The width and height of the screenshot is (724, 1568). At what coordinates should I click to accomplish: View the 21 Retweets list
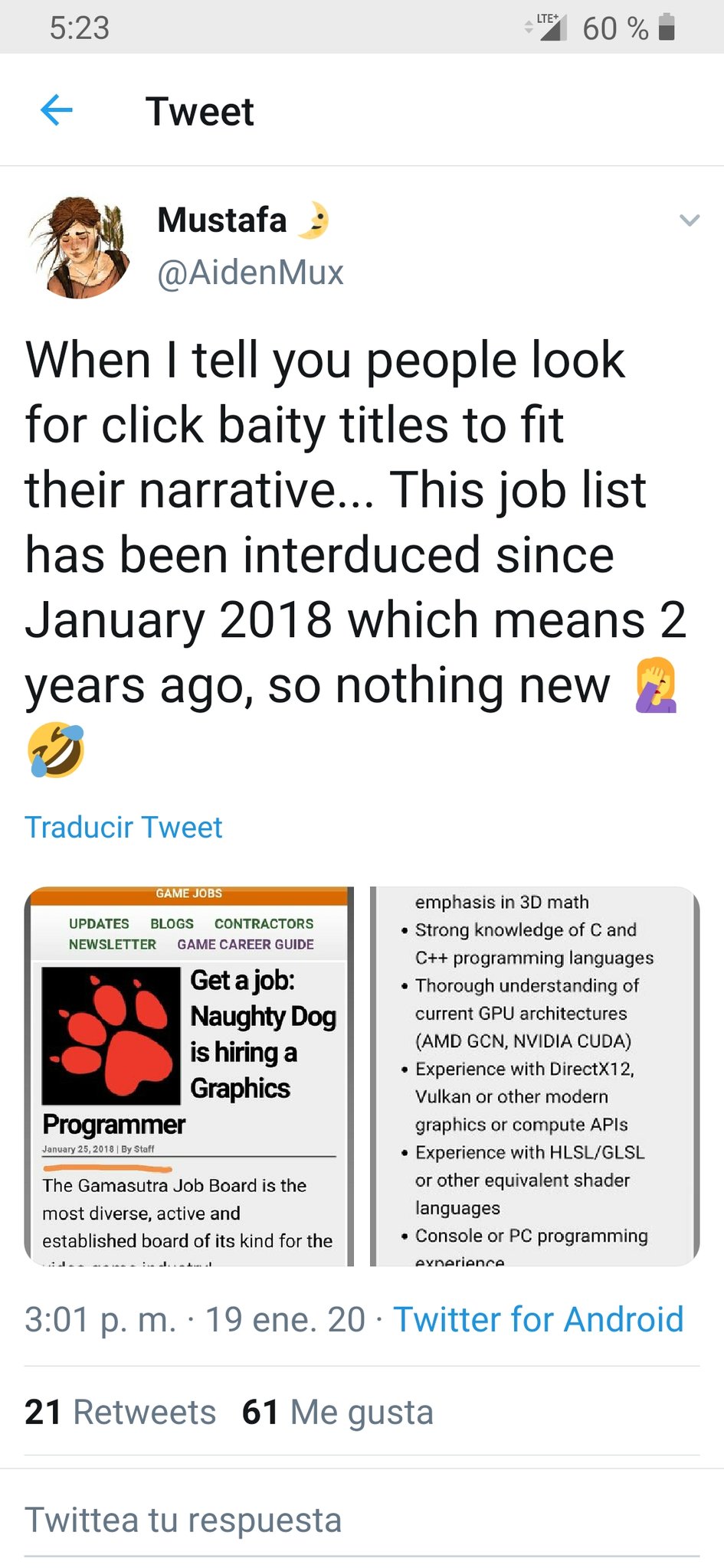point(120,1412)
